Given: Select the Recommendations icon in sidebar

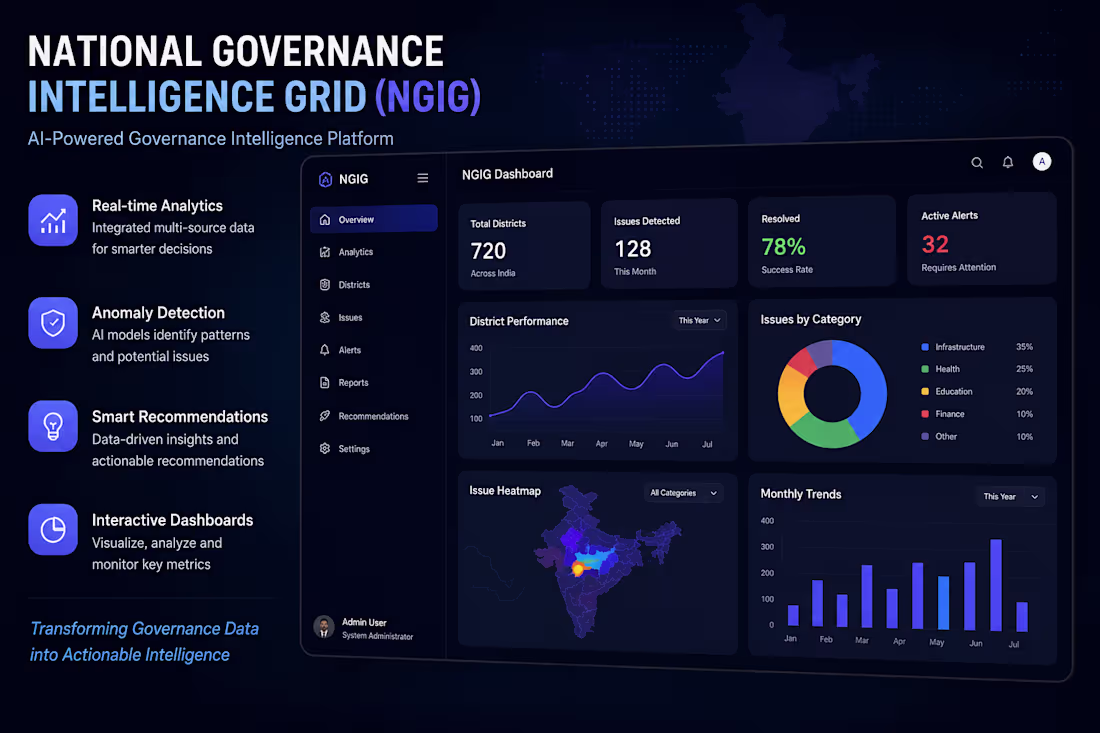Looking at the screenshot, I should (325, 415).
